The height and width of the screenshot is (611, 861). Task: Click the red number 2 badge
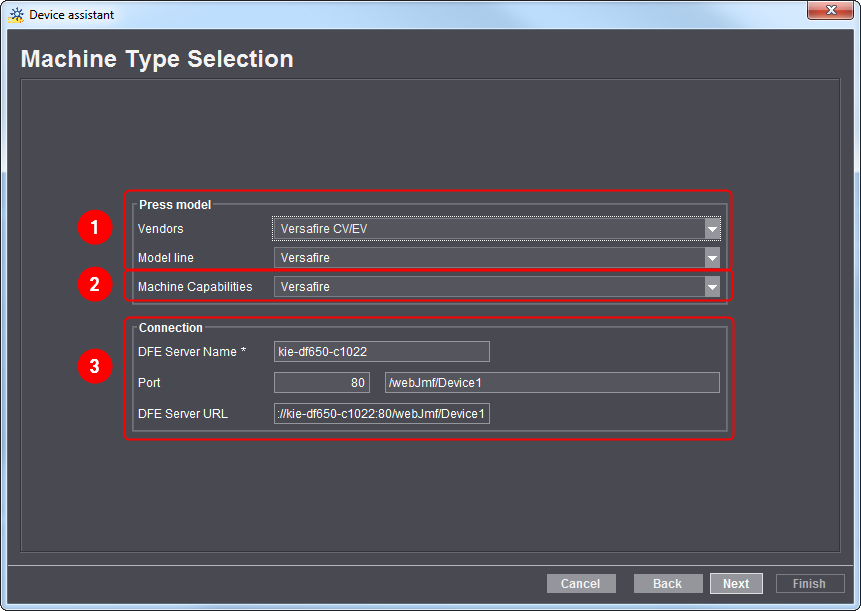[x=94, y=285]
